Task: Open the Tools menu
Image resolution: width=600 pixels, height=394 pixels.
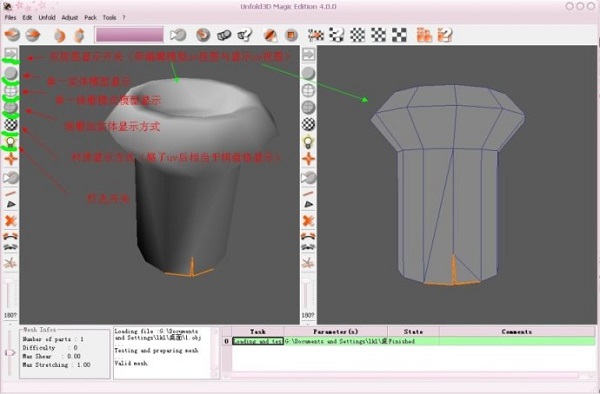Action: tap(109, 18)
